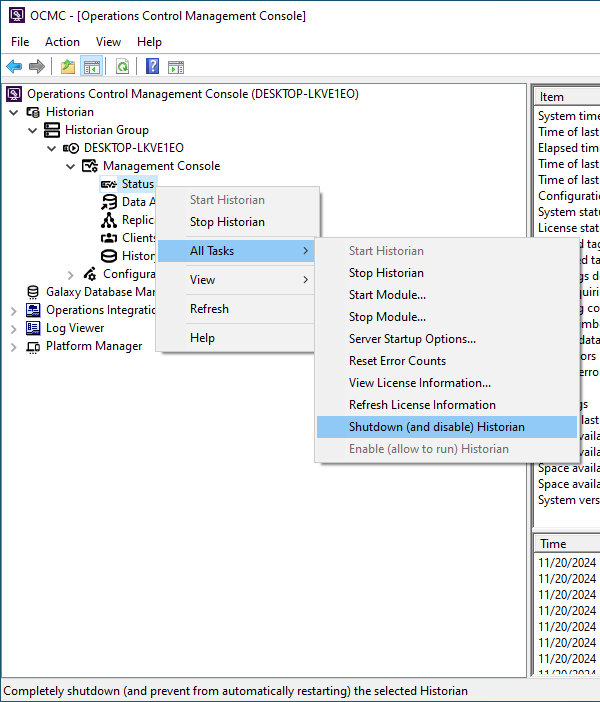Click the Status node icon
This screenshot has width=600, height=702.
(108, 184)
